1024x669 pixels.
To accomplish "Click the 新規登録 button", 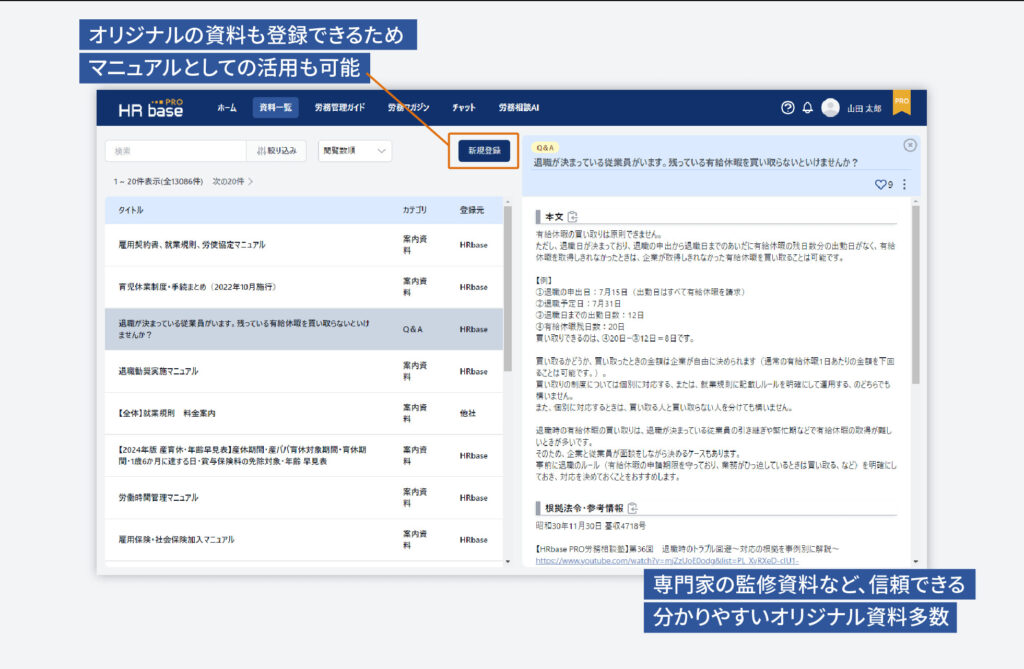I will pos(483,151).
